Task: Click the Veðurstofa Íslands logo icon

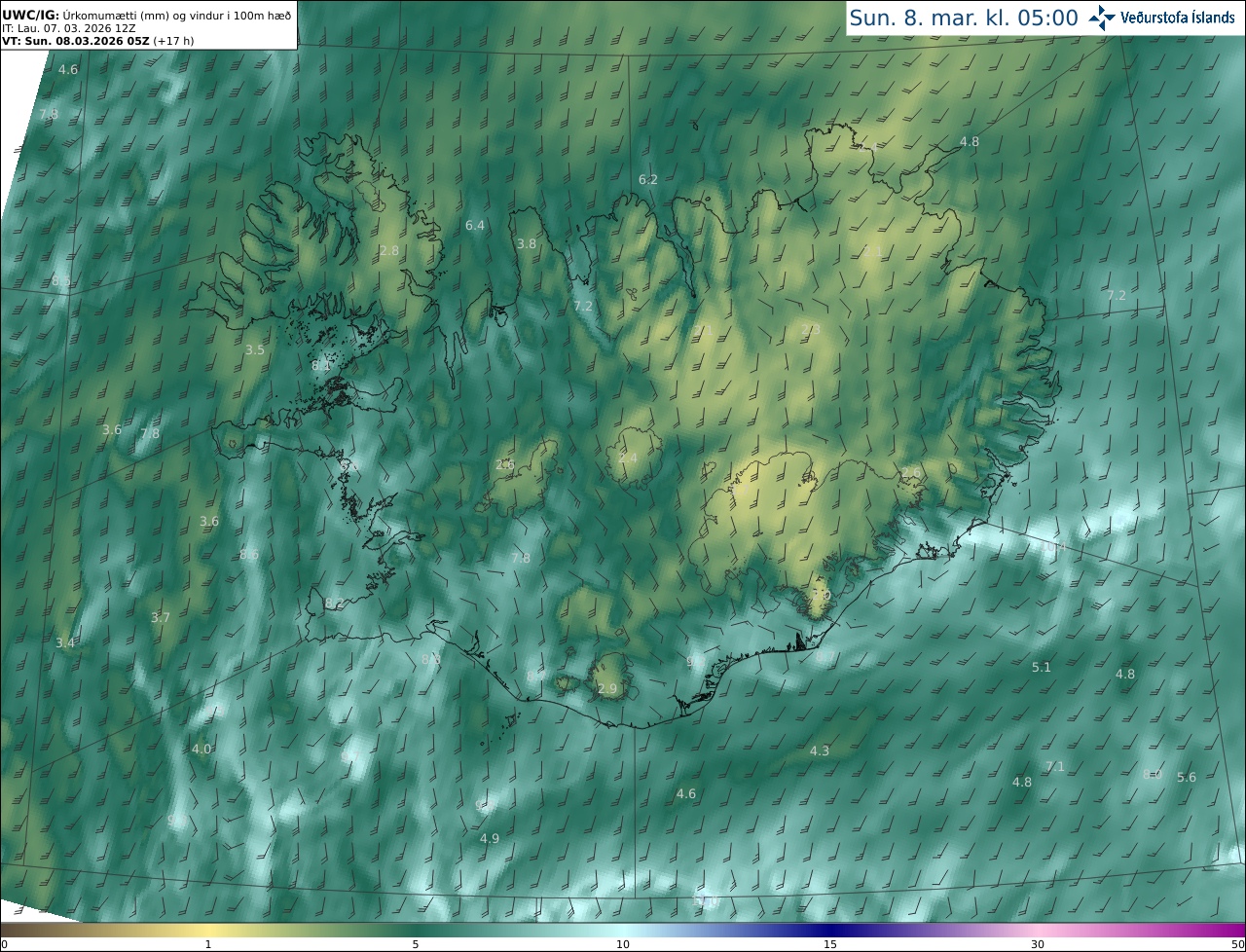Action: coord(1102,18)
